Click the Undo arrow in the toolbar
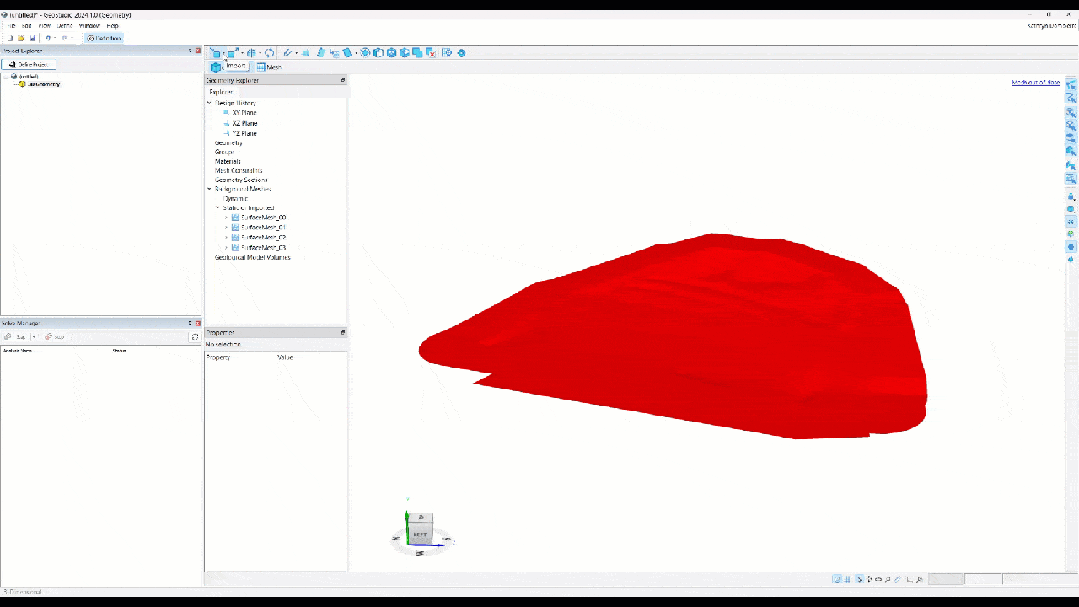This screenshot has height=607, width=1079. (48, 38)
